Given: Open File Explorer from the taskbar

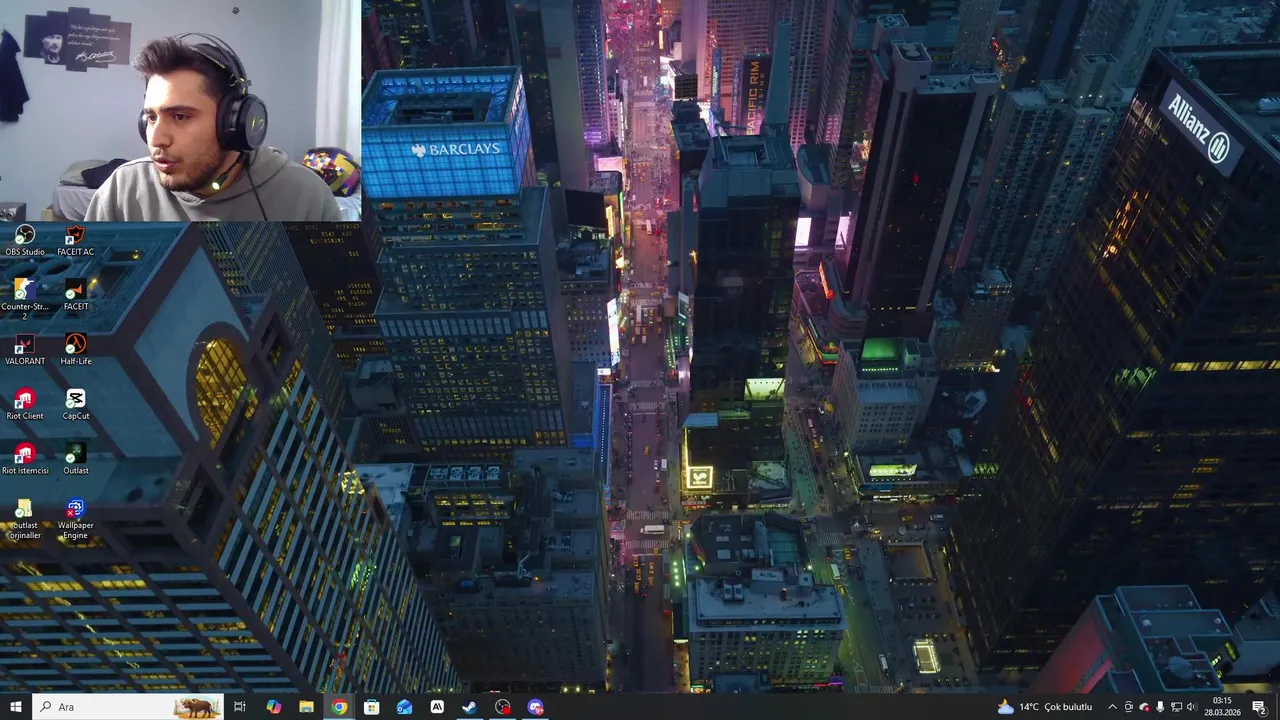Looking at the screenshot, I should coord(306,707).
